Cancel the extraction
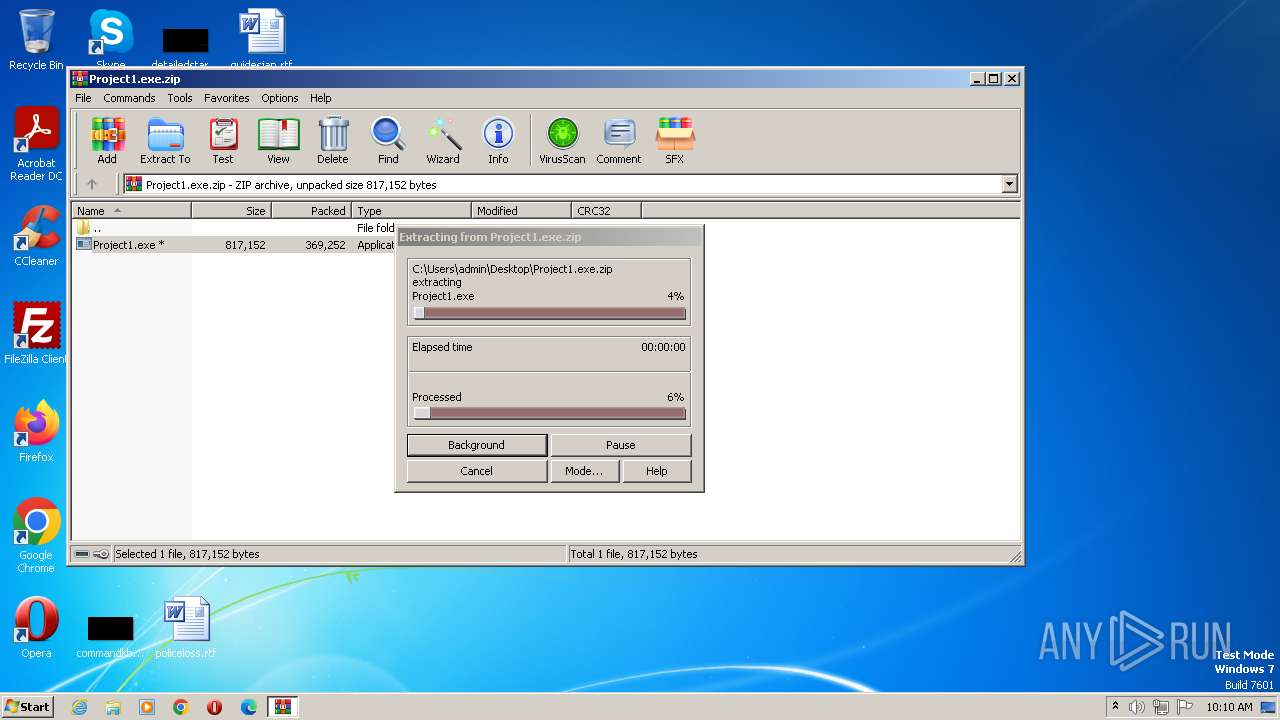Screen dimensions: 1280x720 [477, 471]
